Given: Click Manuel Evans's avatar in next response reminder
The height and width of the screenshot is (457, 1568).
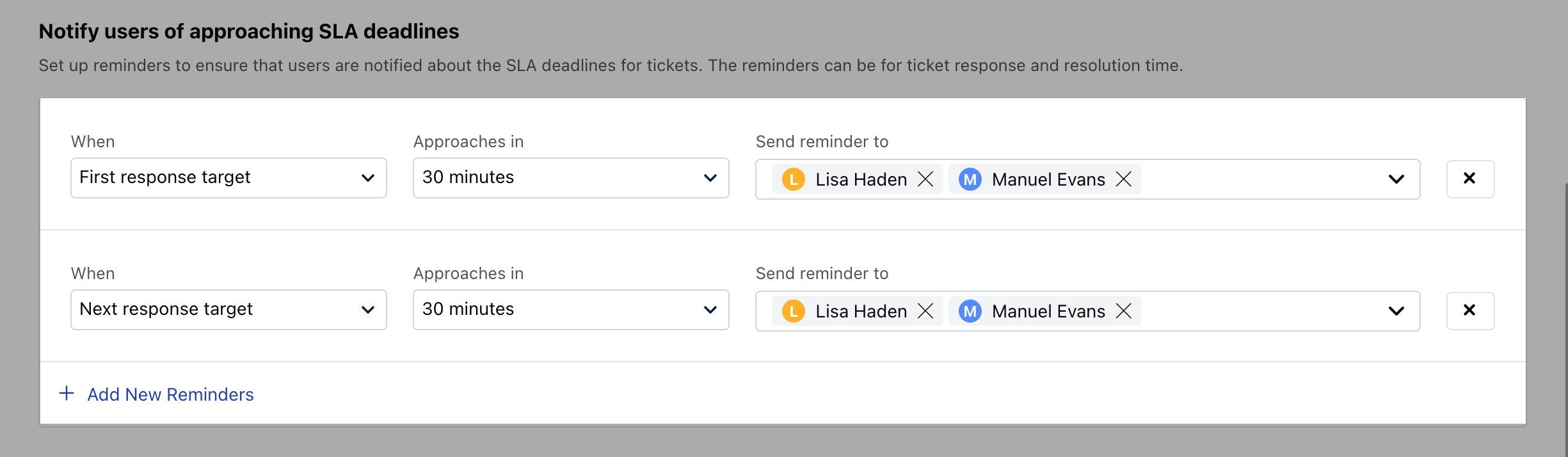Looking at the screenshot, I should click(970, 311).
